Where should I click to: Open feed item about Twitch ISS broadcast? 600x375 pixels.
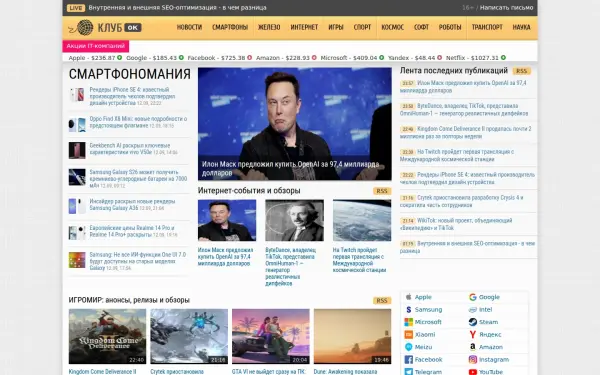coord(457,155)
